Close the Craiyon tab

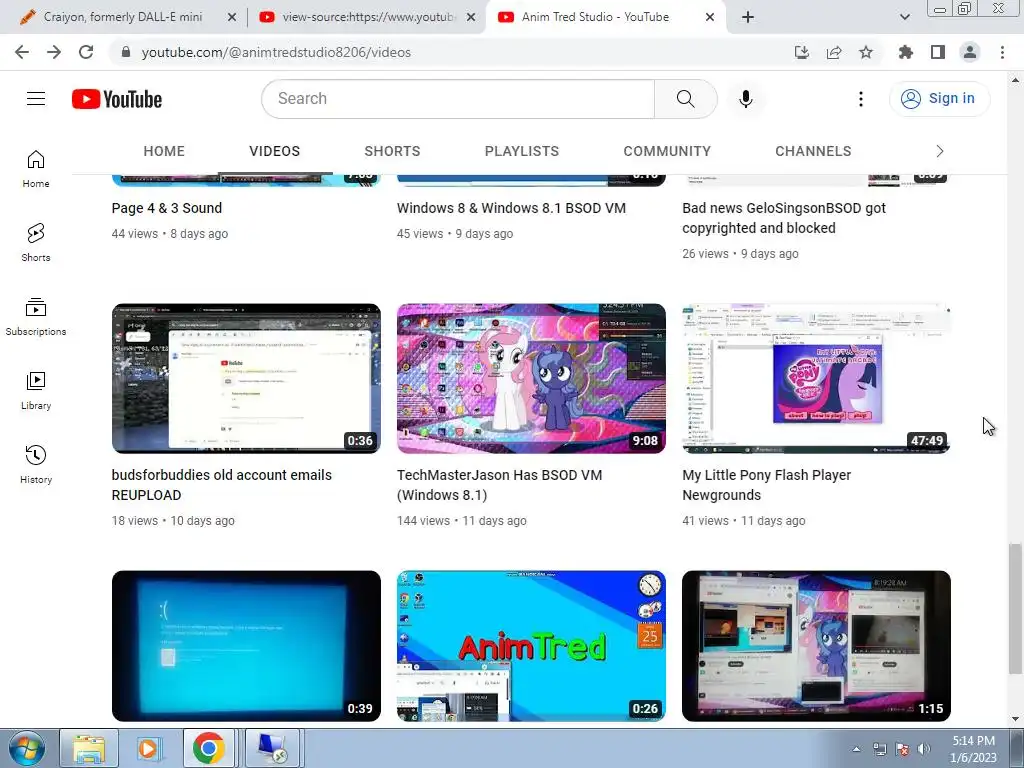tap(231, 17)
